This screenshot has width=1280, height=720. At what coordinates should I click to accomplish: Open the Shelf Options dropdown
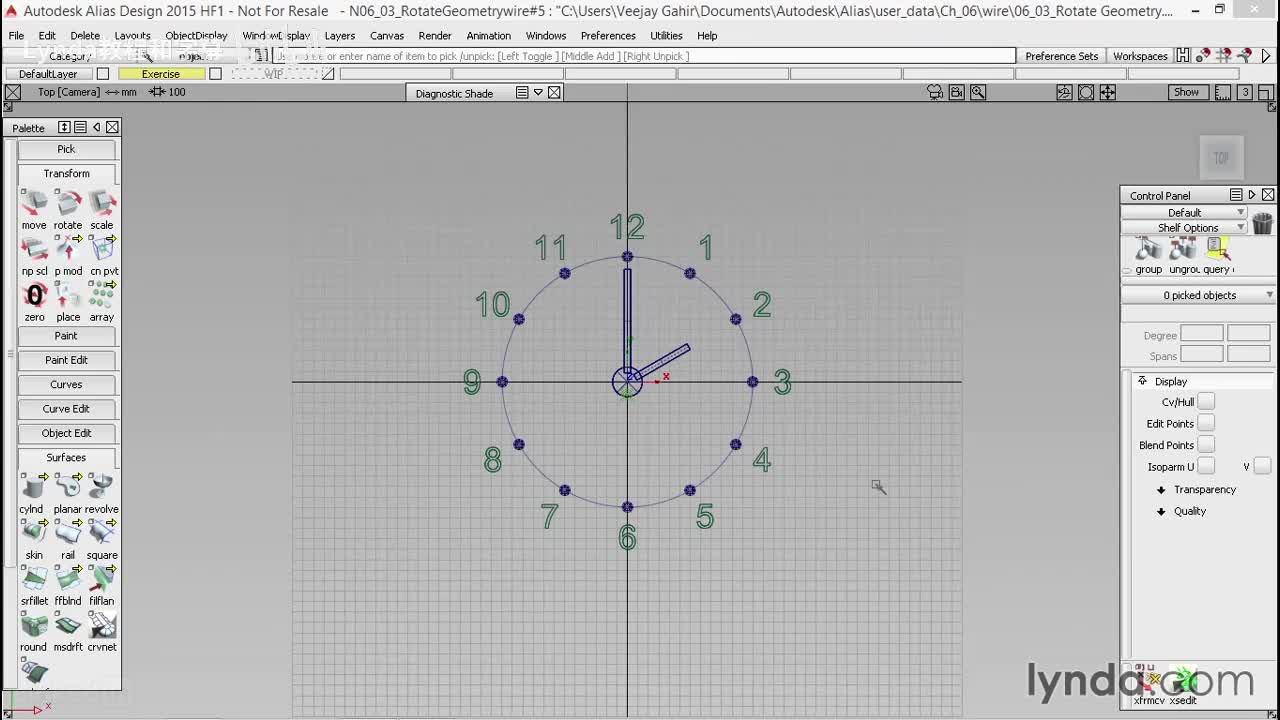pyautogui.click(x=1185, y=227)
